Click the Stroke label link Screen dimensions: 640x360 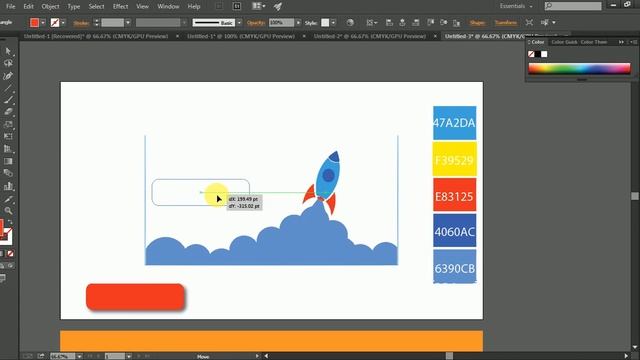pyautogui.click(x=81, y=23)
